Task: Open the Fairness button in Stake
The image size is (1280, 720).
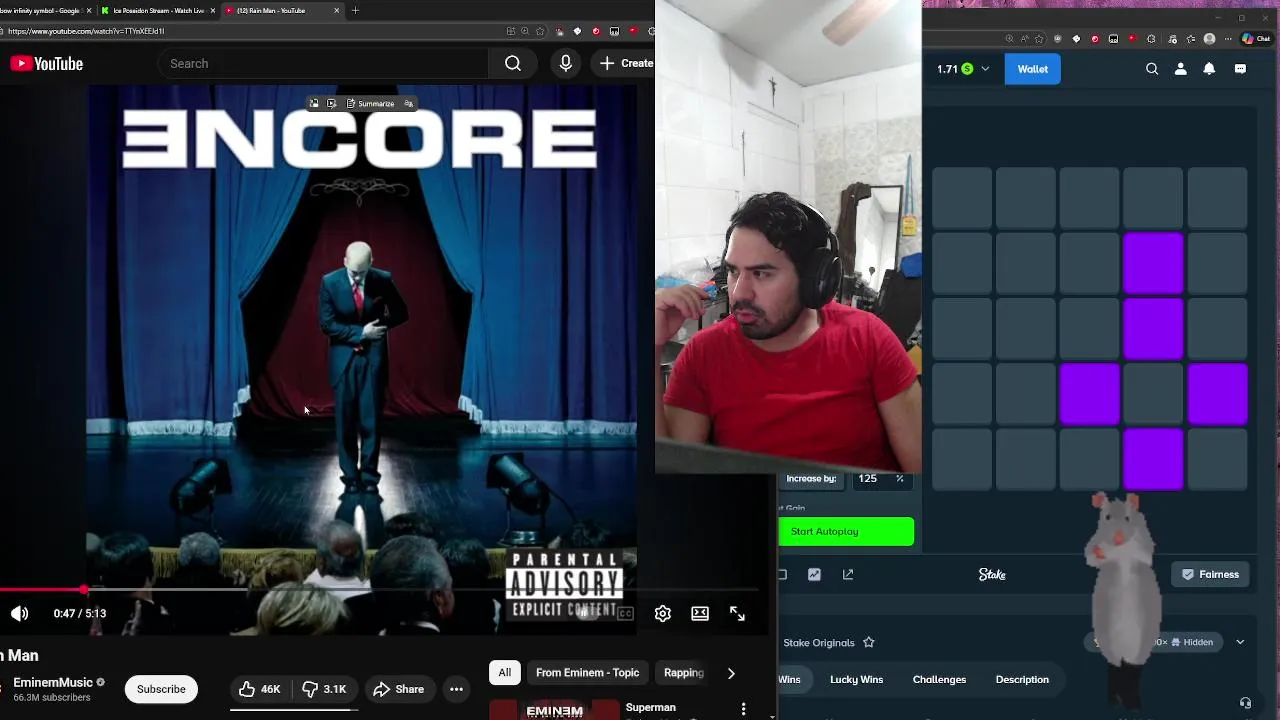Action: (x=1210, y=574)
